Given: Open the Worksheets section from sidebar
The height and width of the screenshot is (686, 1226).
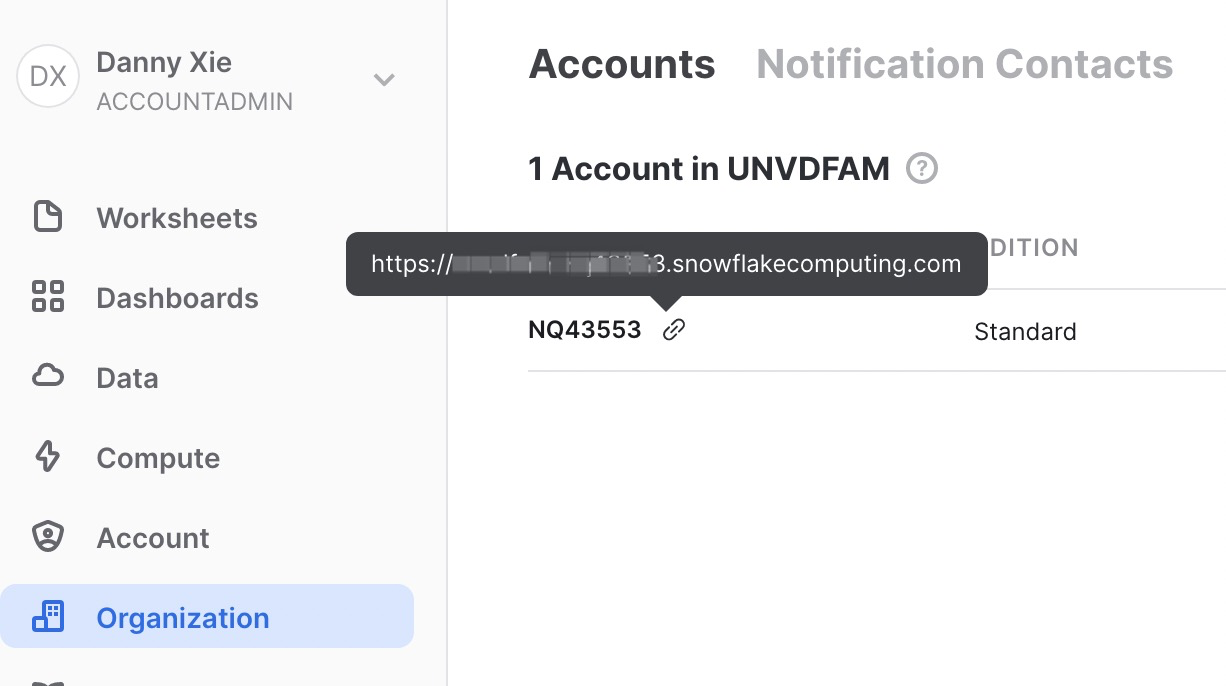Looking at the screenshot, I should [x=176, y=218].
